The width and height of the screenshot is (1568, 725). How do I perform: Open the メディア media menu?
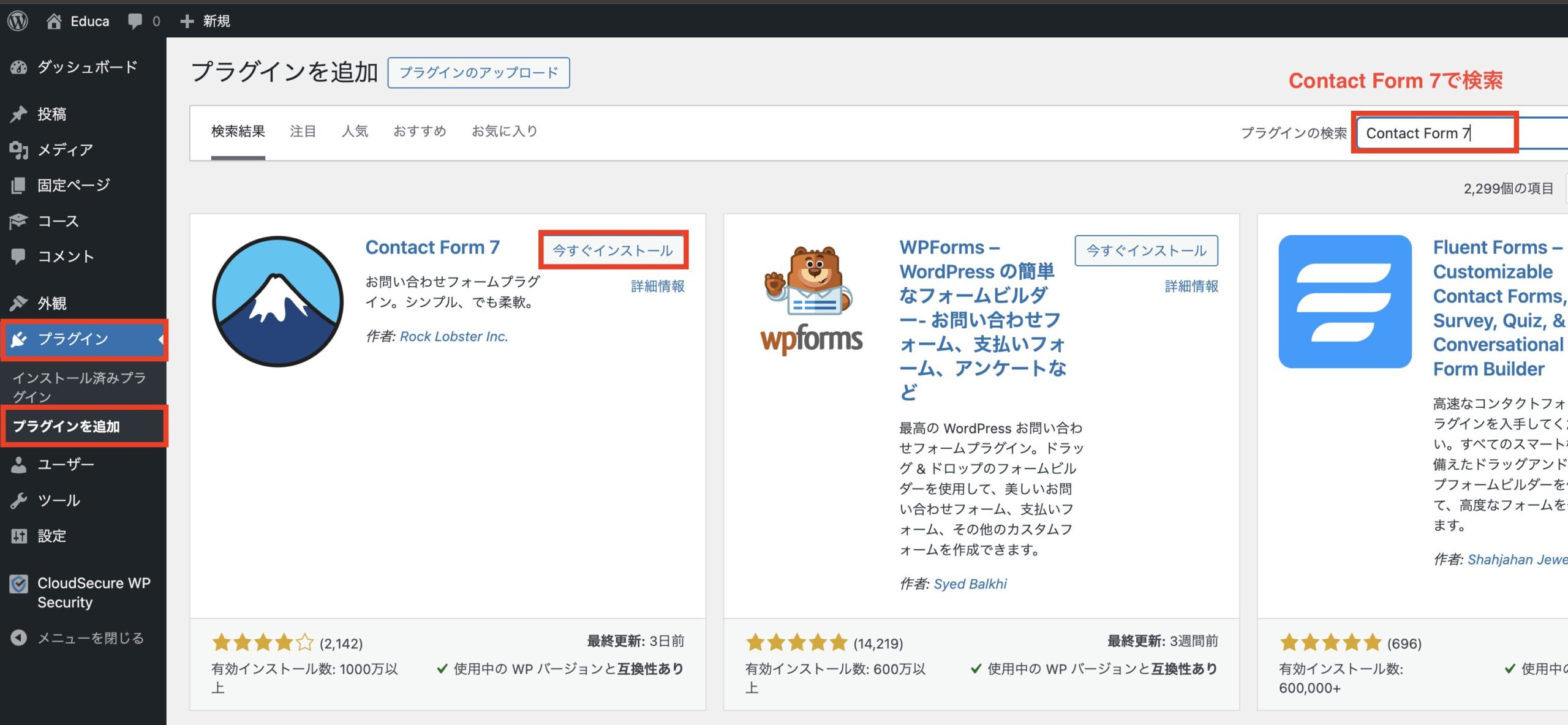(65, 149)
